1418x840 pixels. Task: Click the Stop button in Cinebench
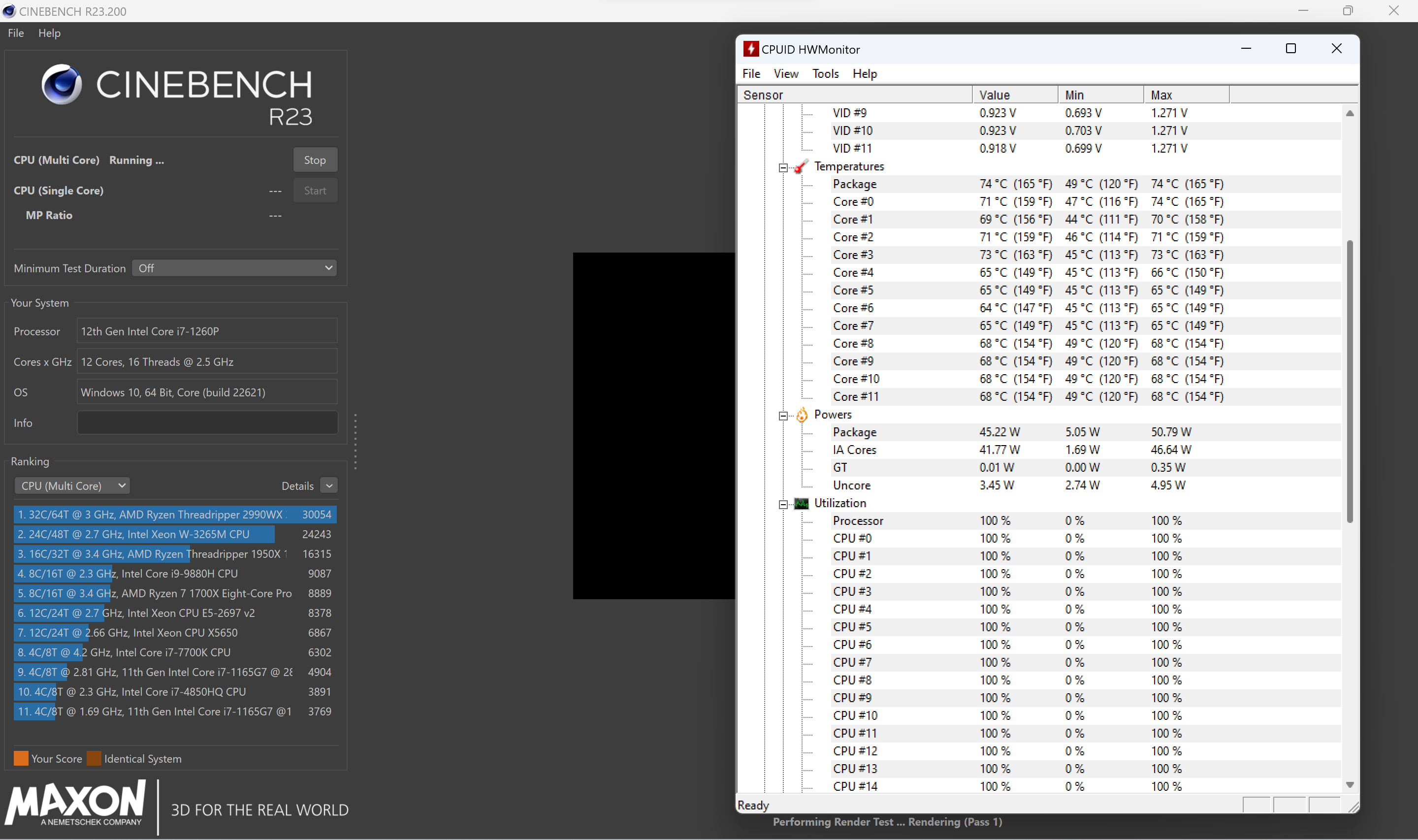pos(314,158)
